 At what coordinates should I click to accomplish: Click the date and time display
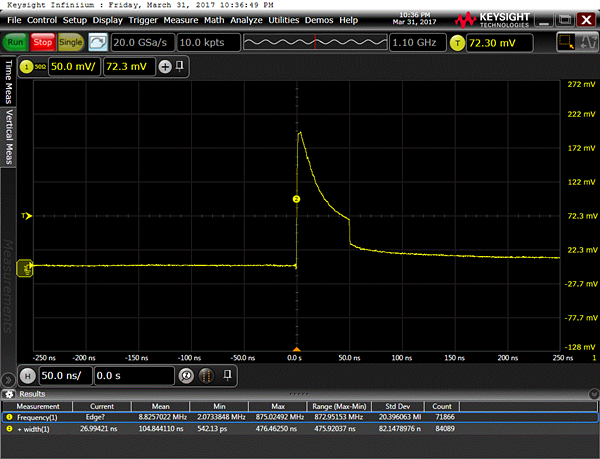tap(414, 18)
